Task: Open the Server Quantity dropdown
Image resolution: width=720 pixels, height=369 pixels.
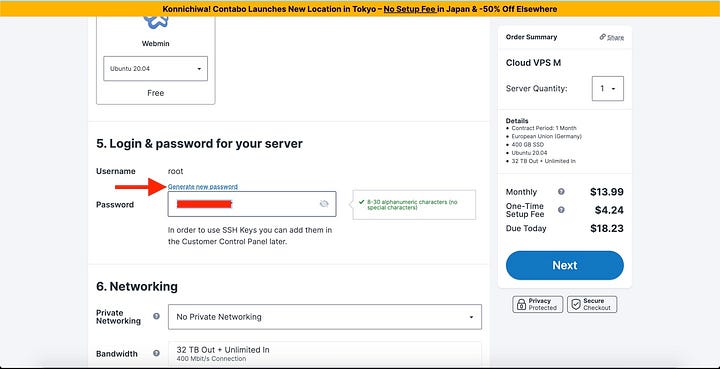Action: point(608,89)
